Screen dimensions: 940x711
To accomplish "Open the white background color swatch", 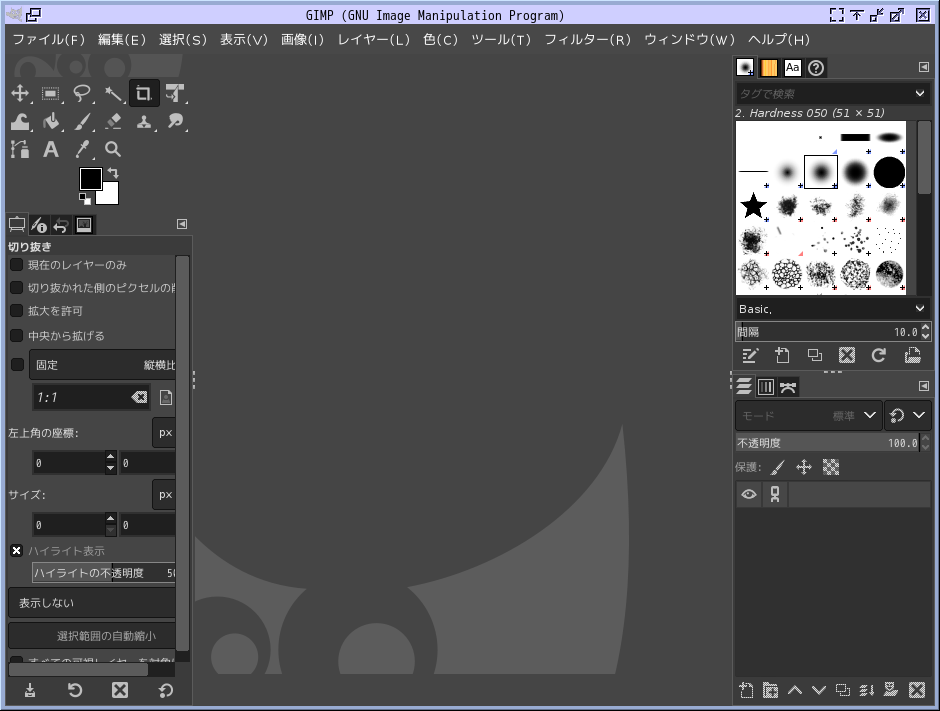I will tap(110, 196).
